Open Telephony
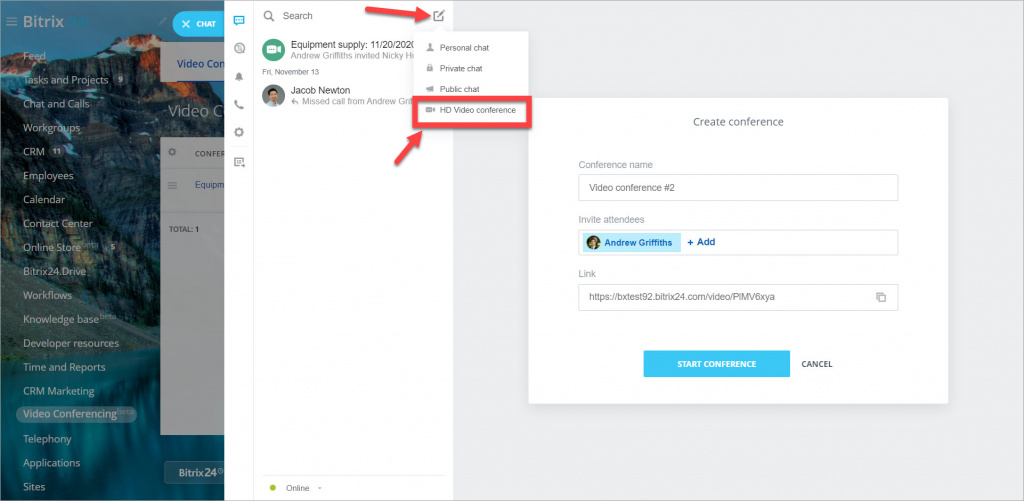 [47, 439]
